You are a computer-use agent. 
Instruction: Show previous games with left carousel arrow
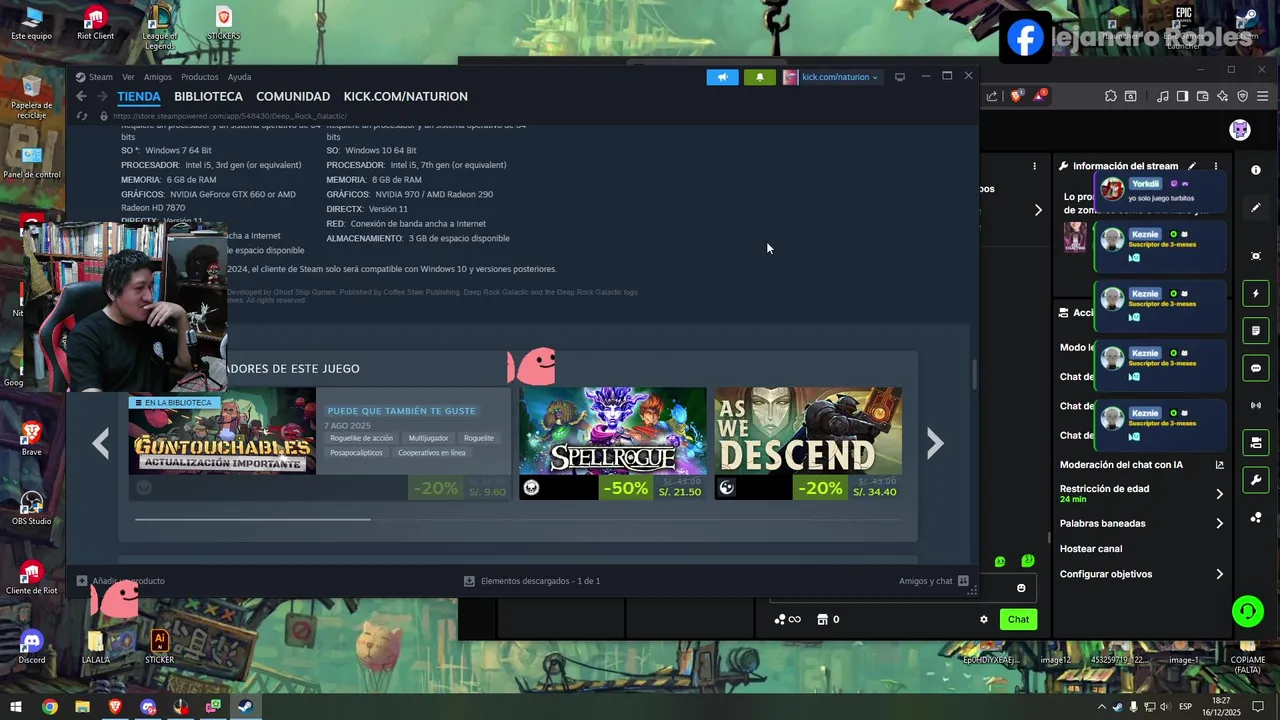[x=101, y=443]
